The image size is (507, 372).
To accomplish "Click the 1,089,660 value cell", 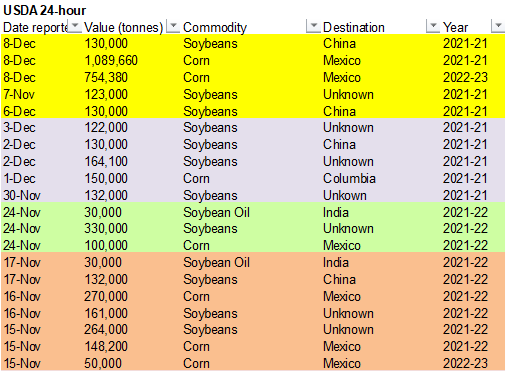I will tap(111, 61).
